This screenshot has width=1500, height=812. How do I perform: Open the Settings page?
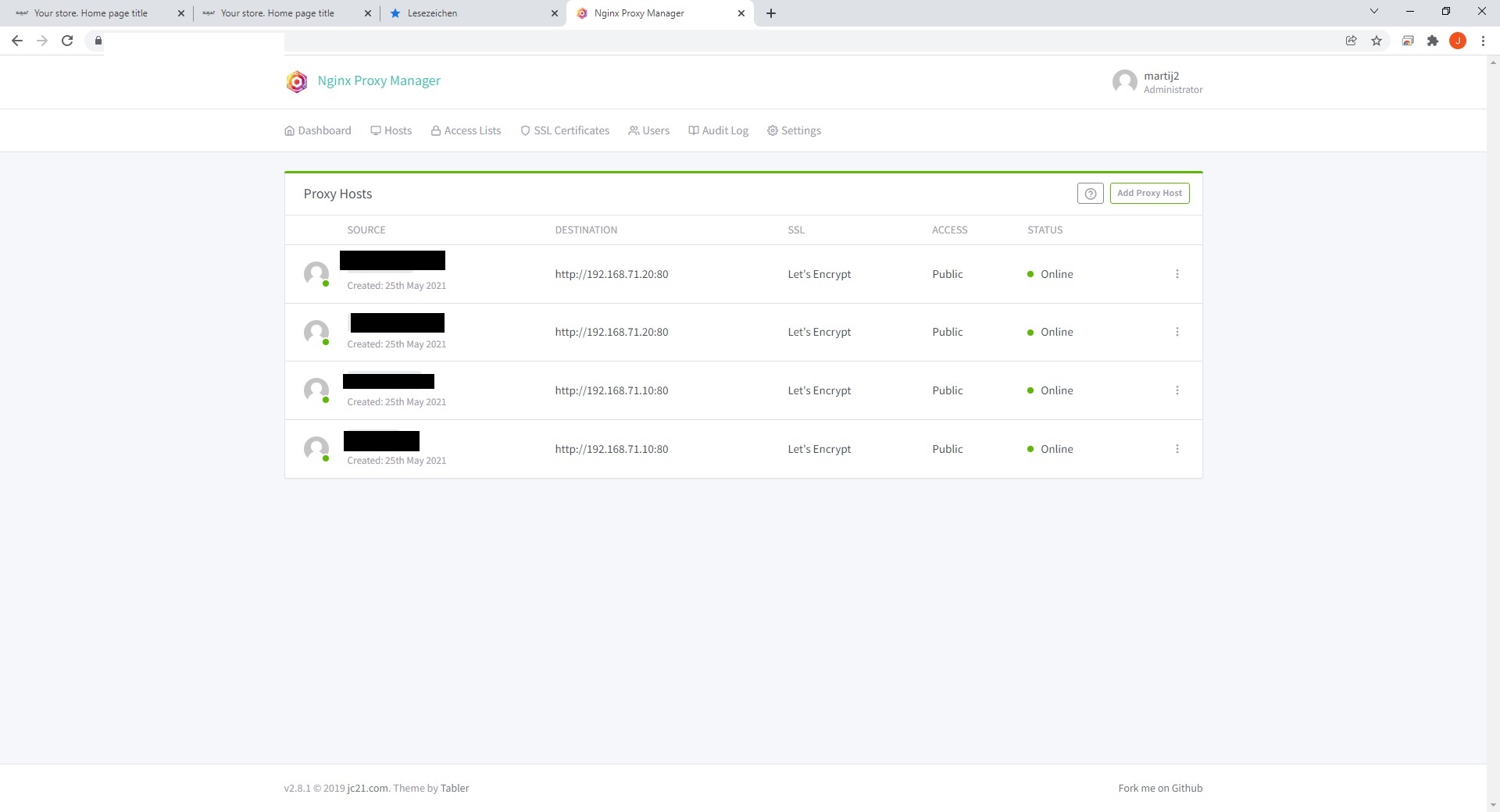coord(794,130)
